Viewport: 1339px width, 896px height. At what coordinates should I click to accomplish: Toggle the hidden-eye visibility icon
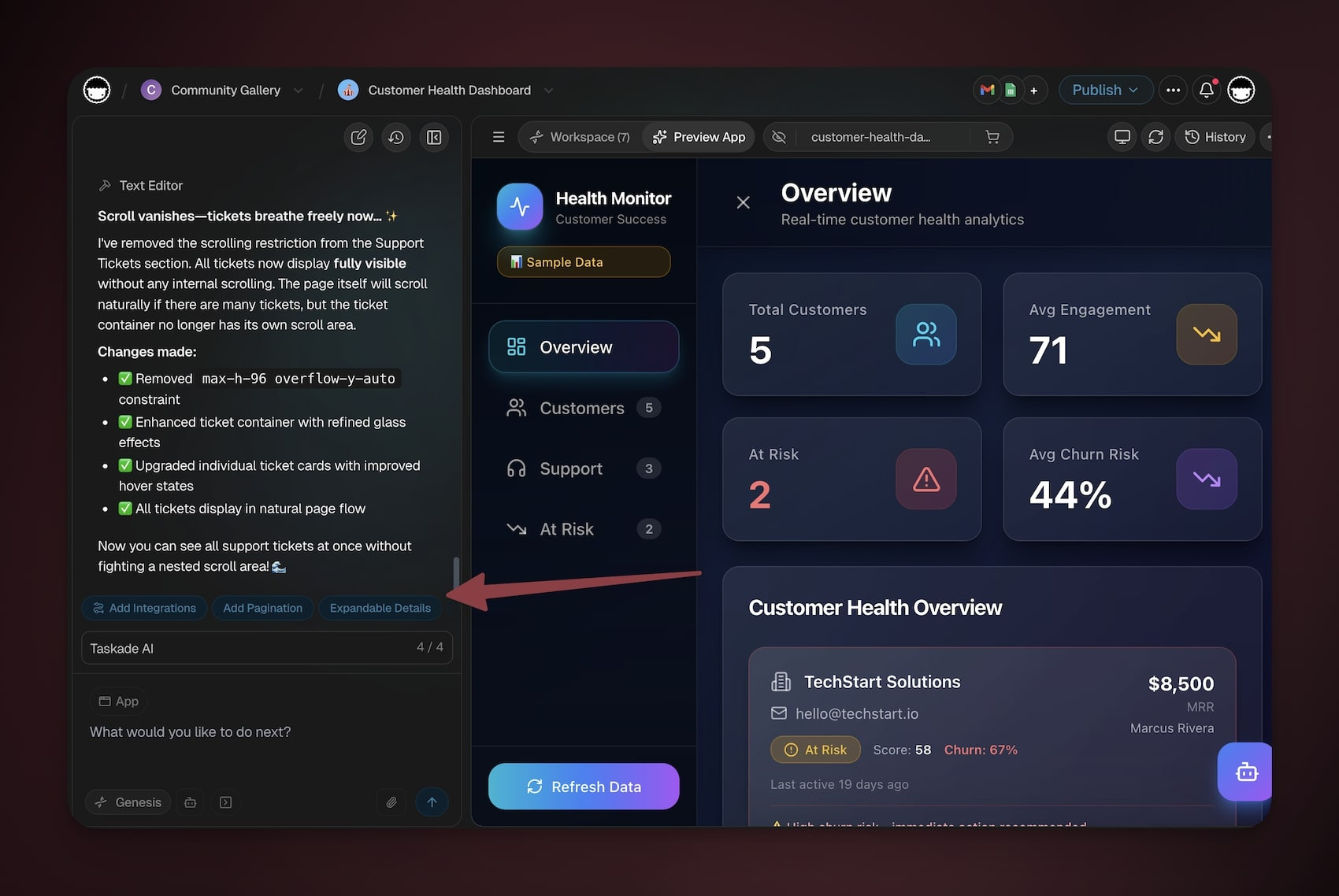tap(779, 137)
